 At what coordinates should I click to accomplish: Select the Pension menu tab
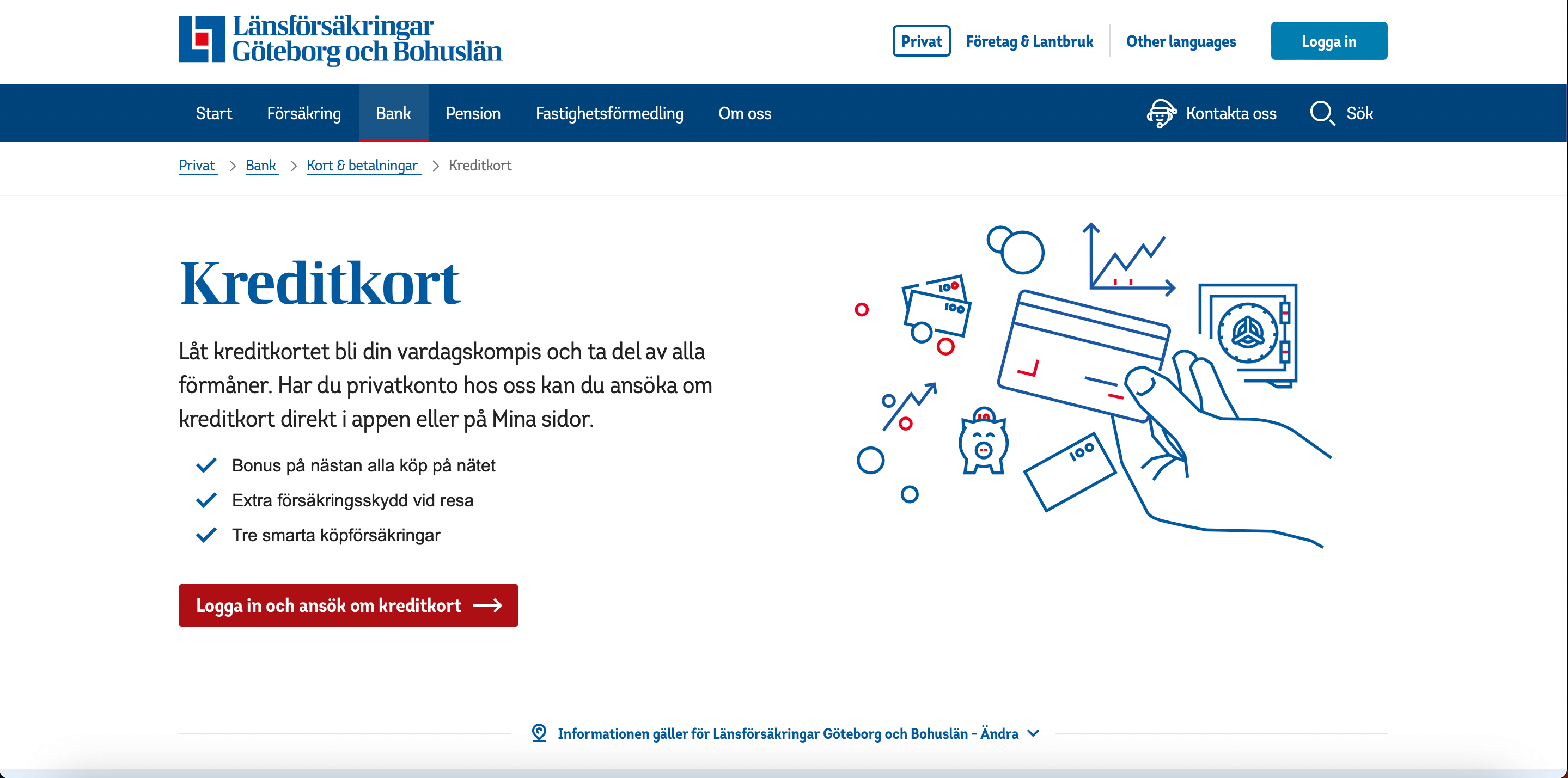tap(473, 113)
